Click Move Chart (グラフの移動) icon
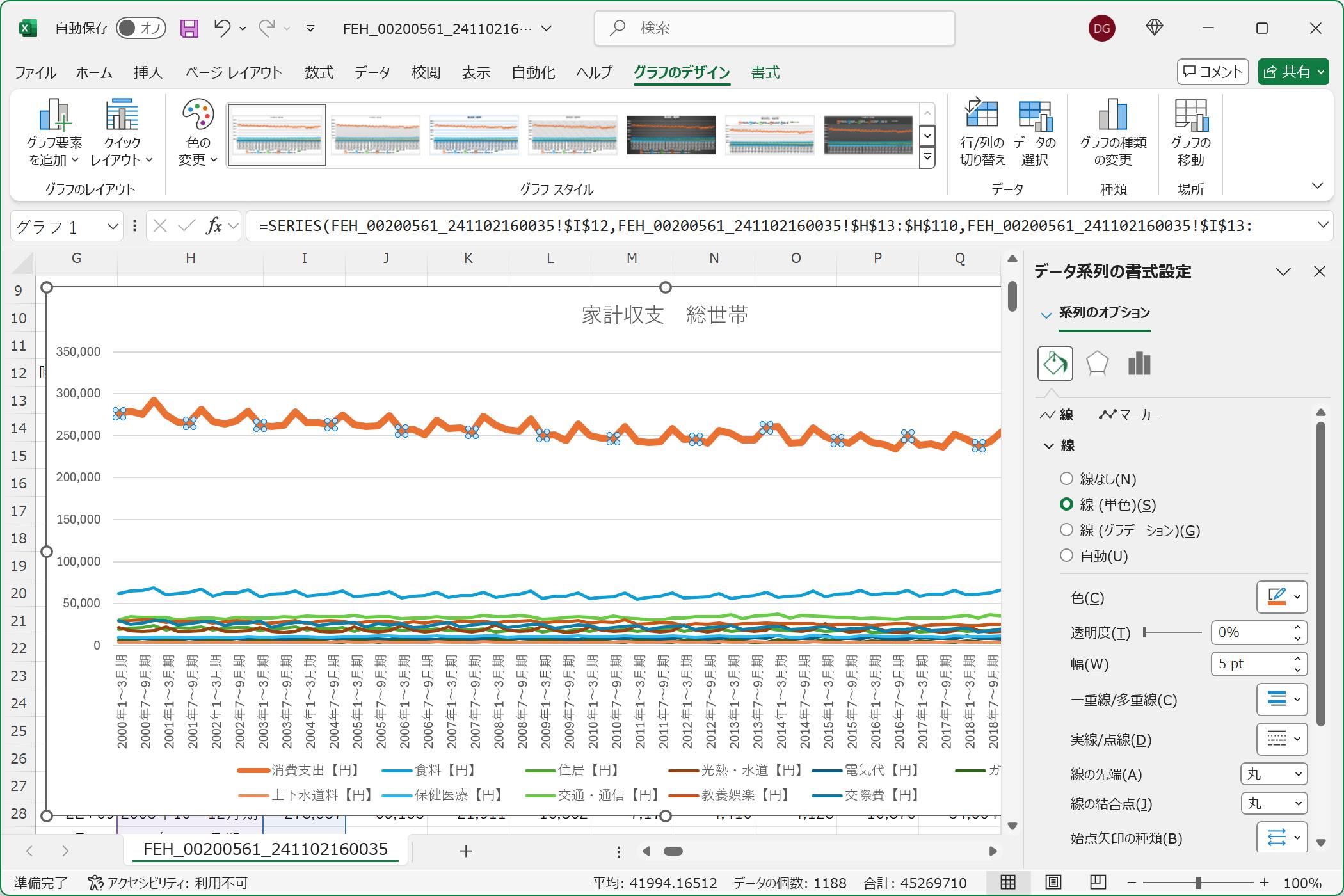Viewport: 1344px width, 896px height. coord(1190,132)
